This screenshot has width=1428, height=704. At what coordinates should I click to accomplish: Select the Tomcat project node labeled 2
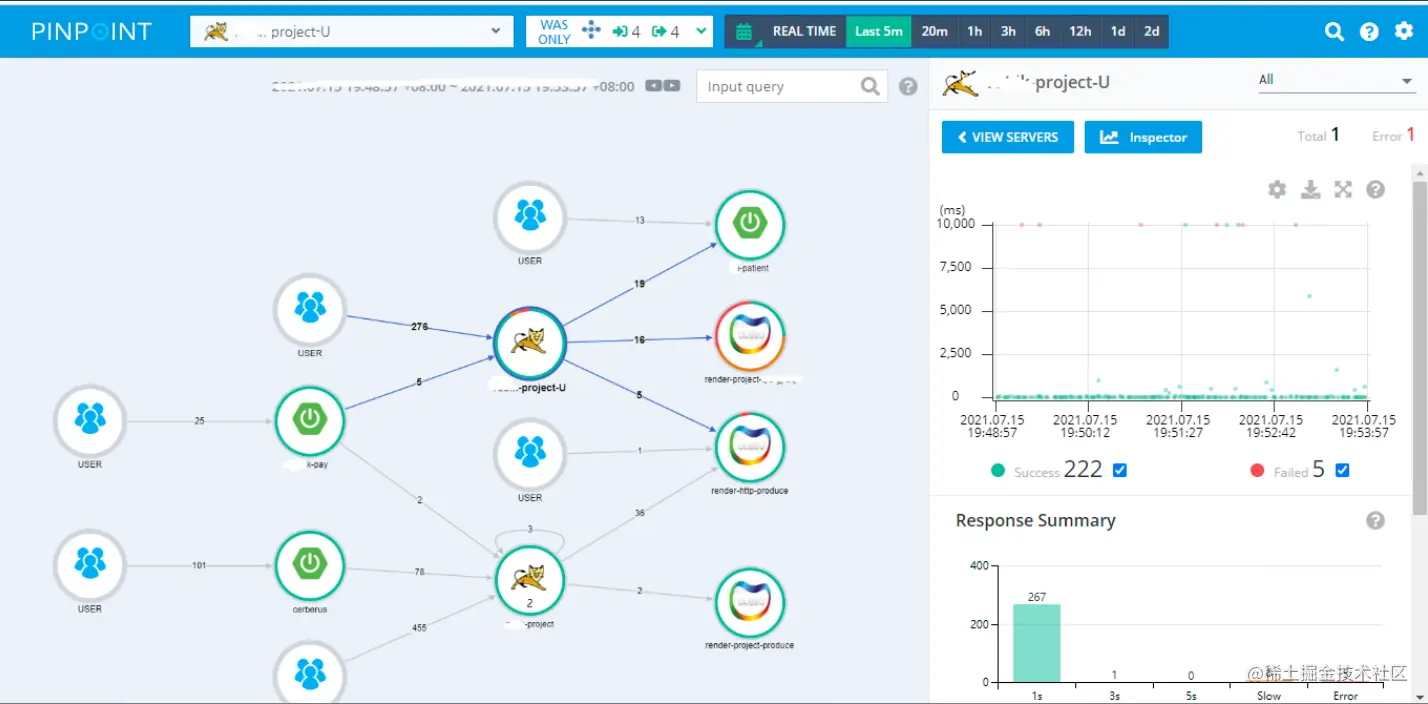coord(530,581)
